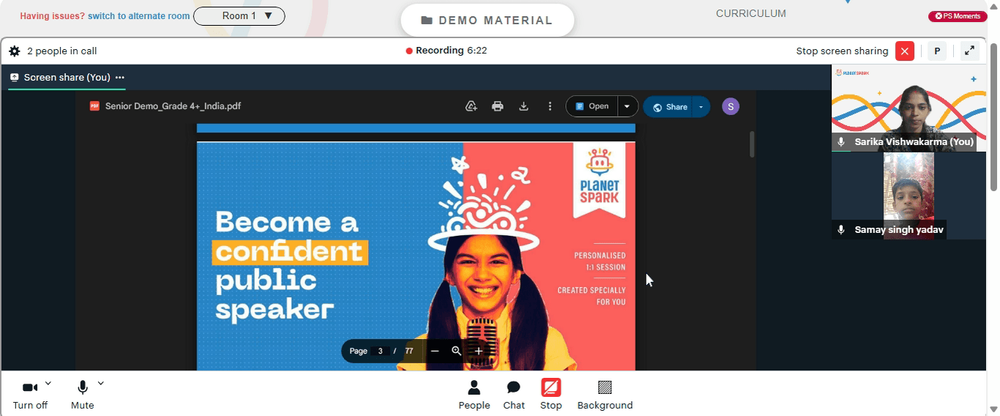Screen dimensions: 1000x416
Task: Open the PDF with Google Docs
Action: pyautogui.click(x=592, y=107)
